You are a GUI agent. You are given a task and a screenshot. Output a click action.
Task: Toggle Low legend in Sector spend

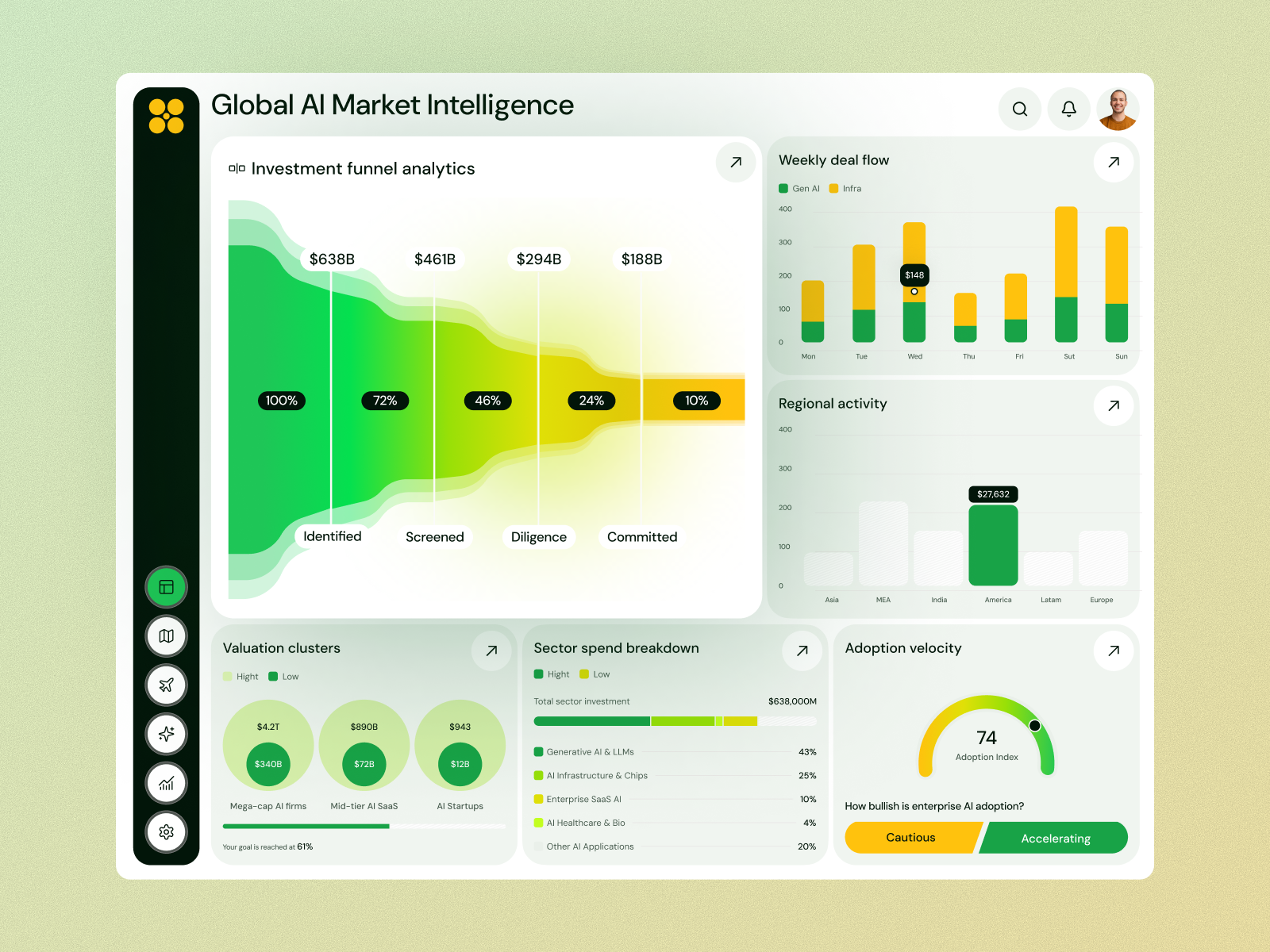(595, 674)
